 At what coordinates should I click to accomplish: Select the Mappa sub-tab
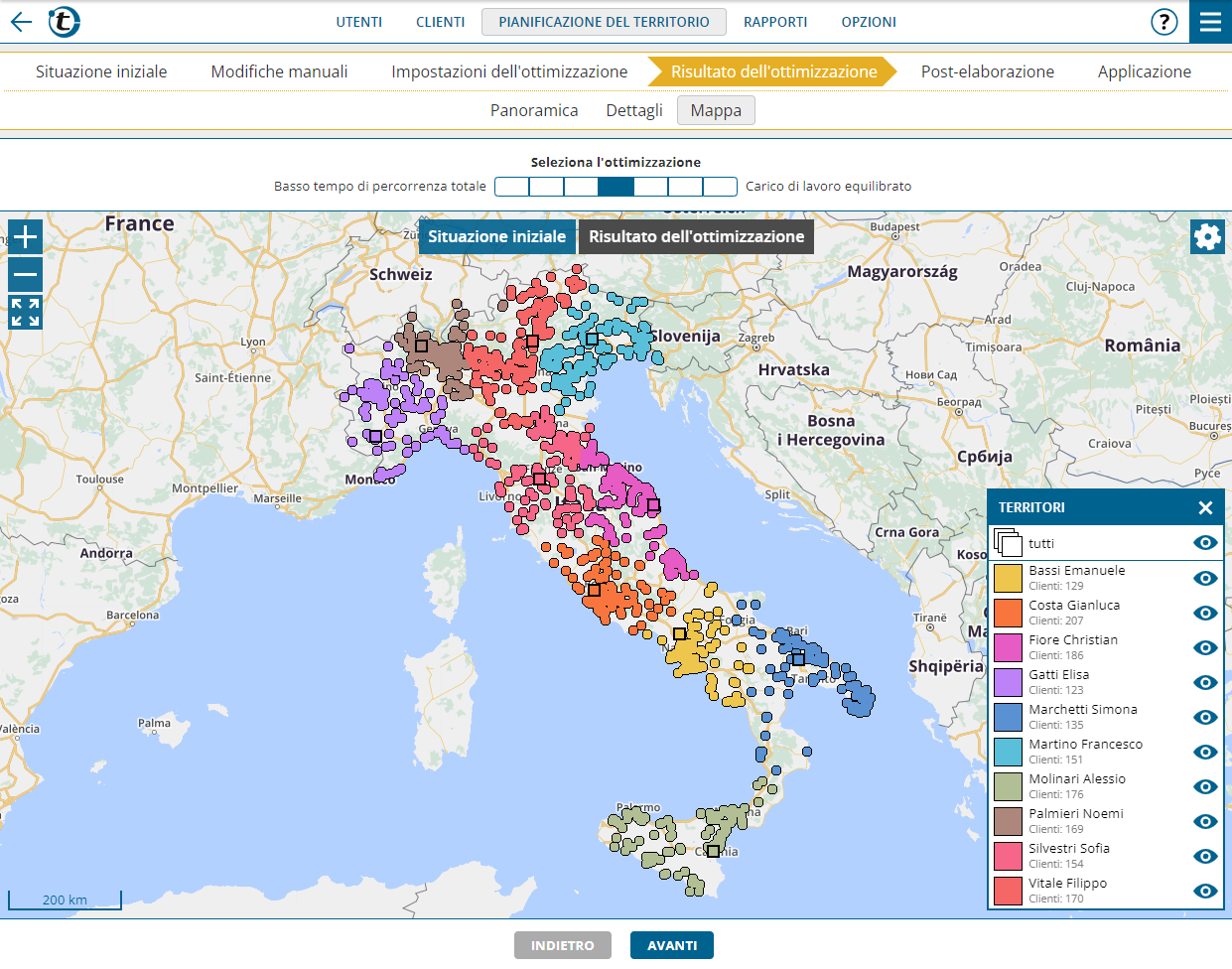point(716,110)
